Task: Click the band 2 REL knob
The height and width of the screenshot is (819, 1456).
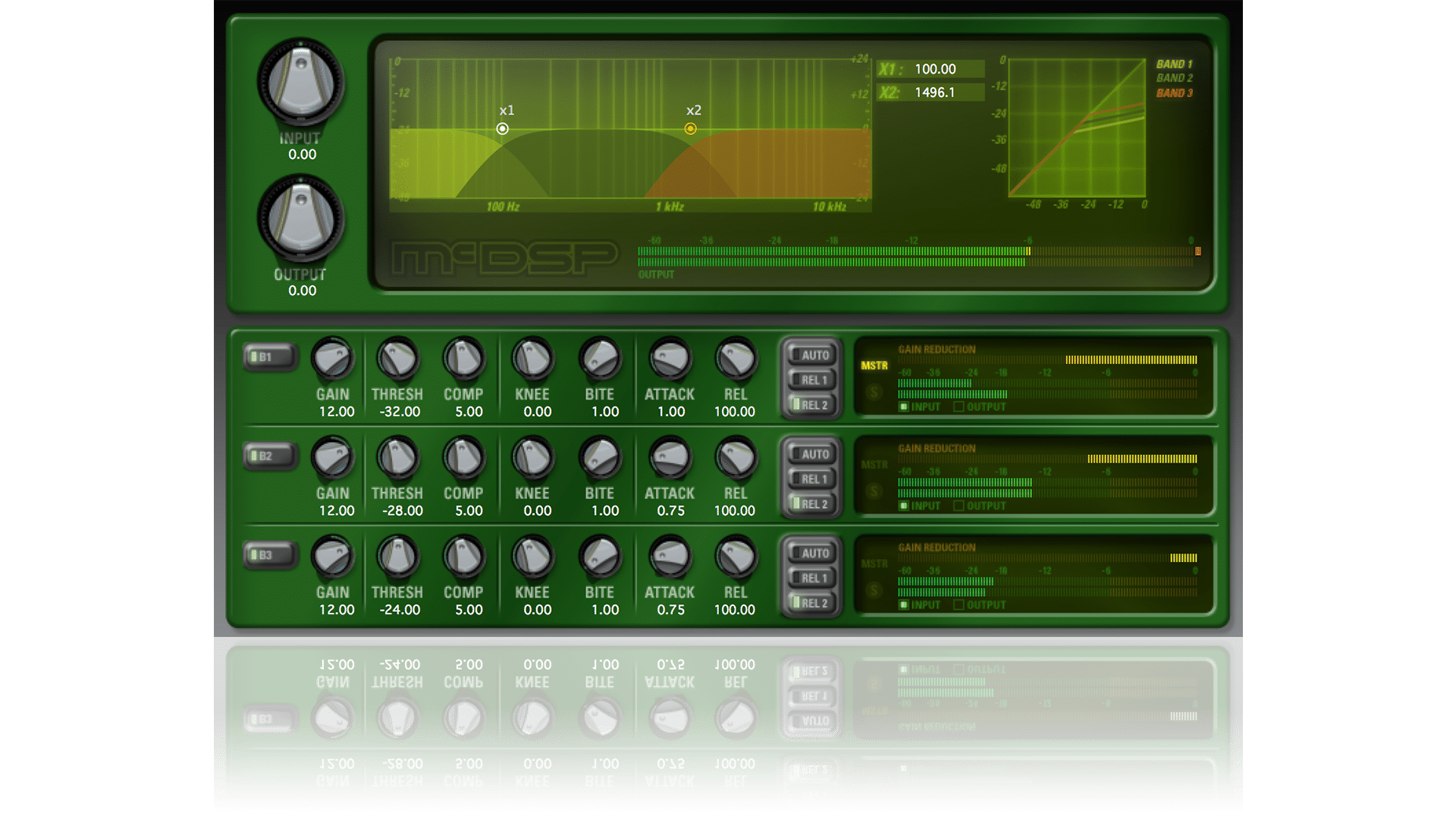Action: pyautogui.click(x=736, y=458)
